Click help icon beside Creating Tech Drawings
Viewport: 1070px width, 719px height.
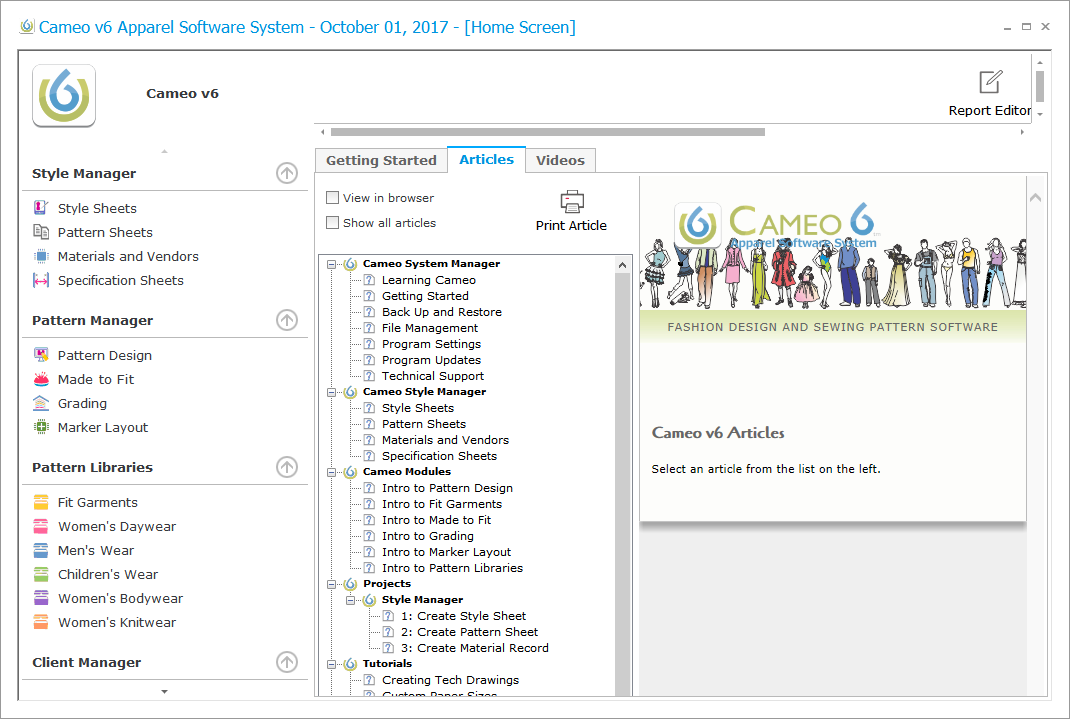[x=369, y=680]
